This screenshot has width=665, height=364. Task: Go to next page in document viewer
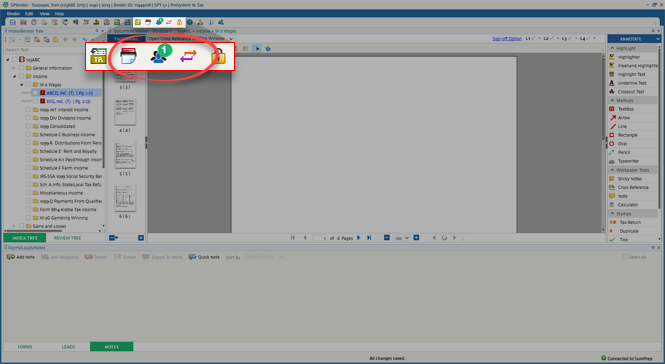[x=359, y=238]
